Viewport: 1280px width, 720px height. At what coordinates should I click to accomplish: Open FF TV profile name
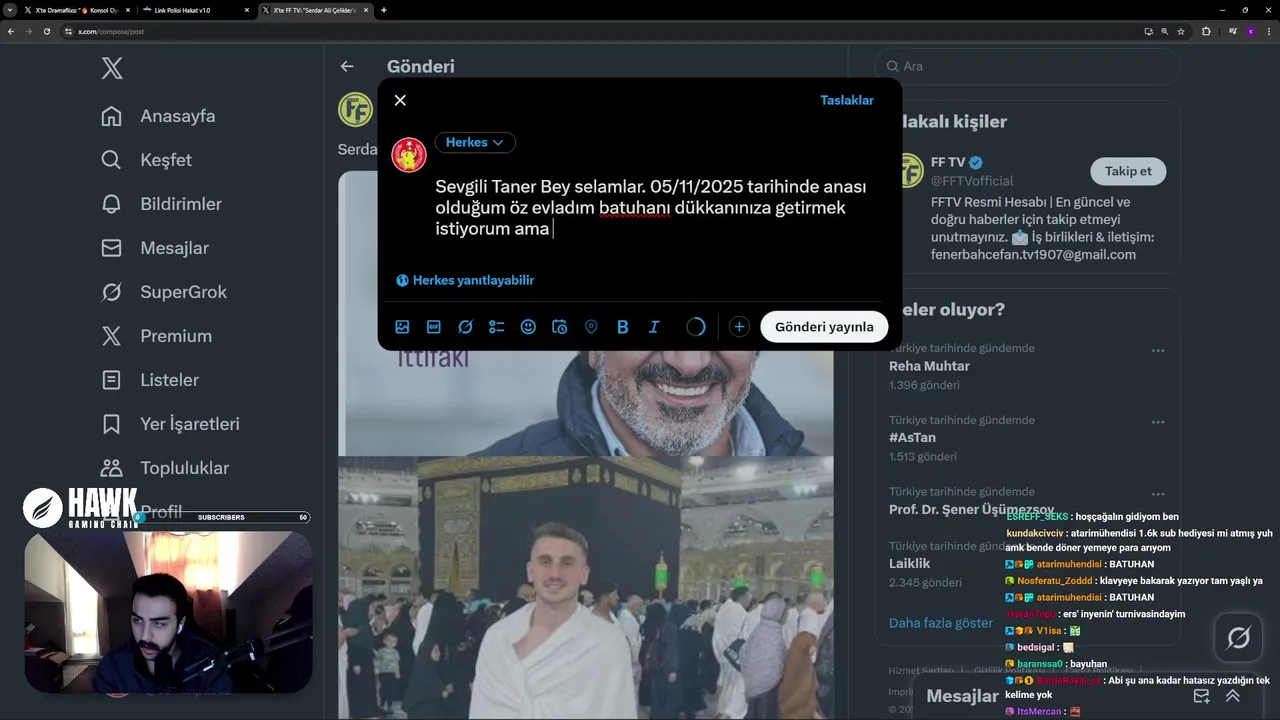[x=946, y=162]
